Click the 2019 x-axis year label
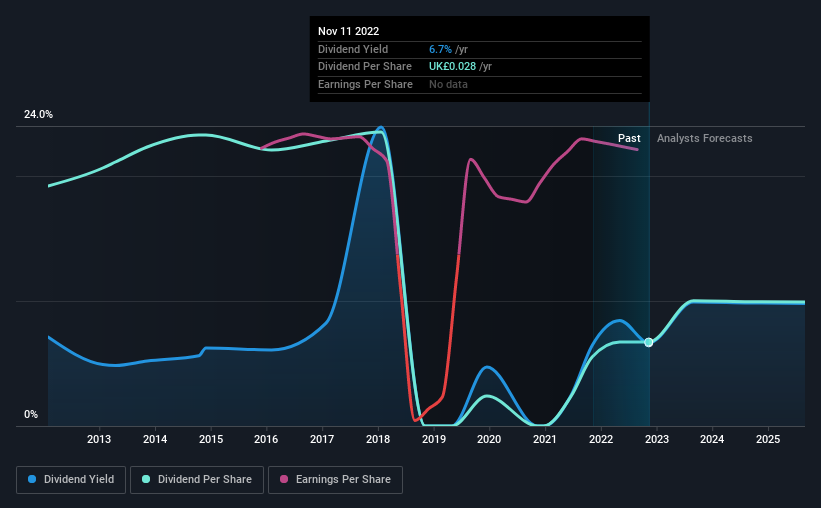This screenshot has height=508, width=821. click(x=434, y=439)
